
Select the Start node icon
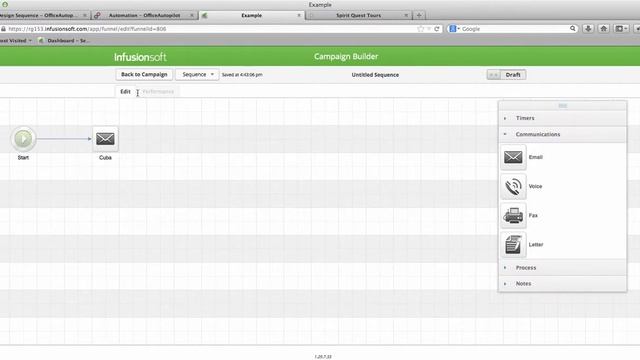[x=23, y=139]
